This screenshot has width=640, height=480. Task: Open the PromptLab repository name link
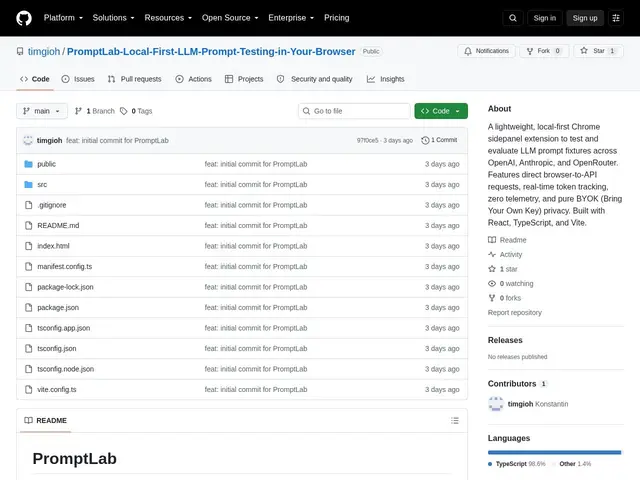[x=211, y=51]
